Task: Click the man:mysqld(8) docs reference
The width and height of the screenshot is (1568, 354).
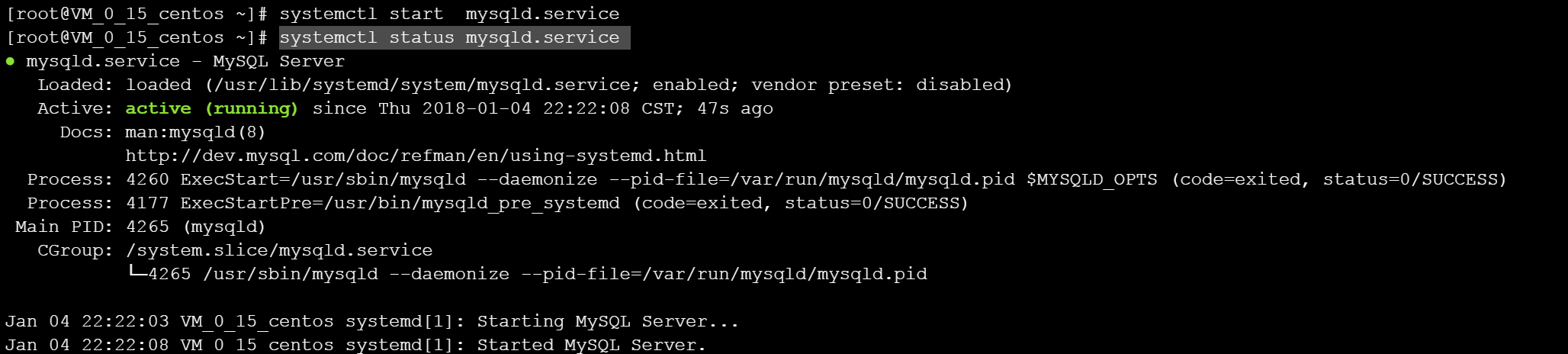Action: point(195,132)
